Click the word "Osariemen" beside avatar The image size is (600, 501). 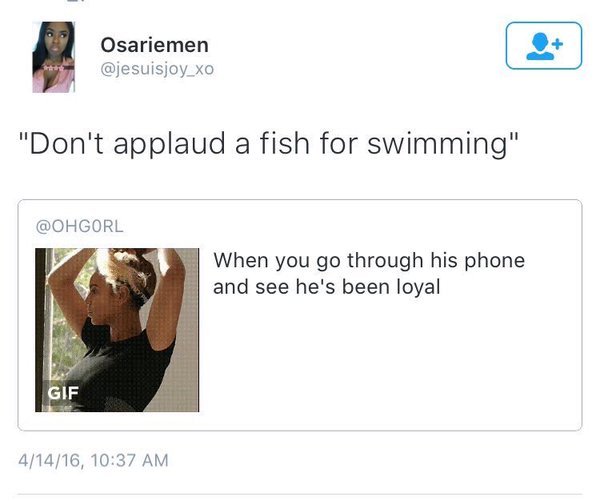(x=155, y=45)
